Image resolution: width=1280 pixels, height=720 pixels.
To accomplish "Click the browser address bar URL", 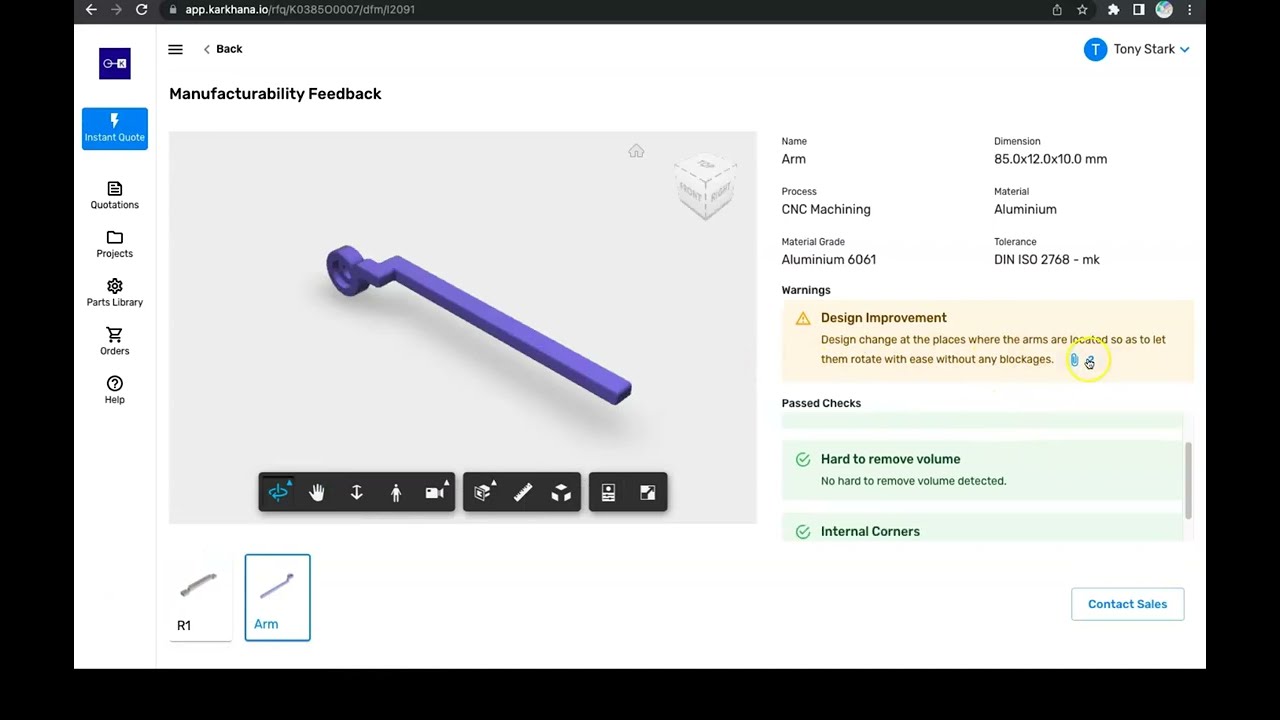I will (300, 10).
